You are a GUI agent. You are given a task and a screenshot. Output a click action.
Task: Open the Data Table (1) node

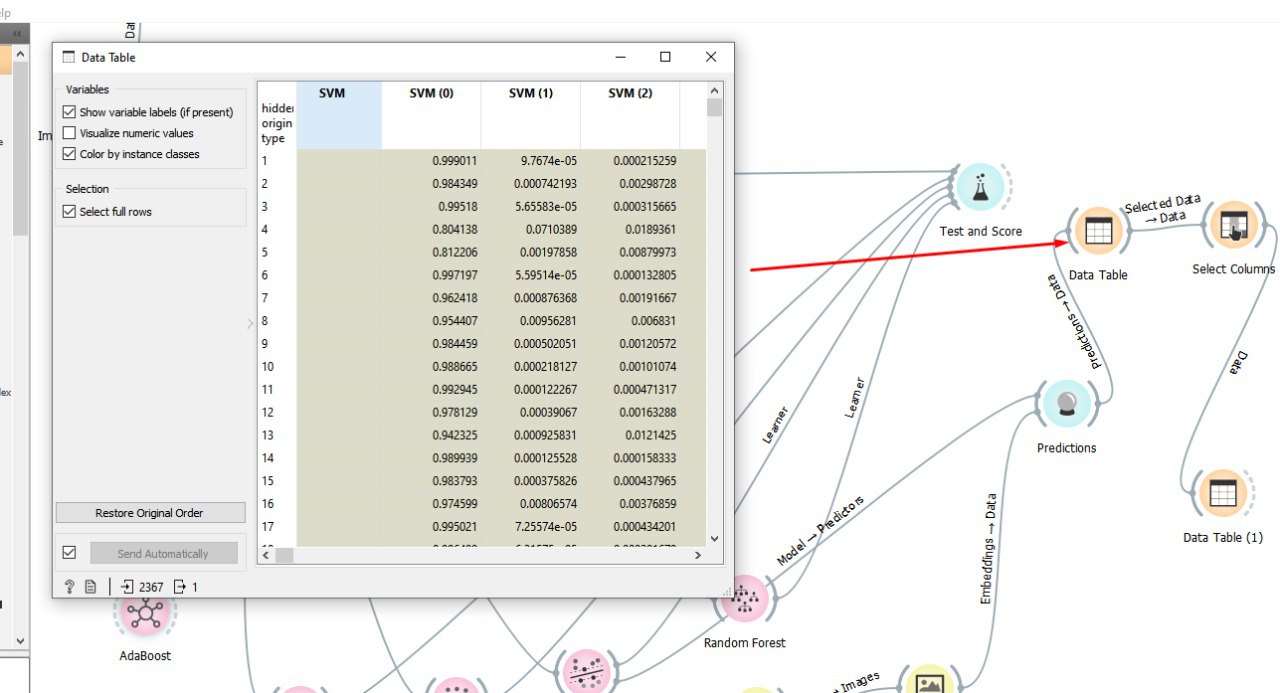tap(1222, 494)
